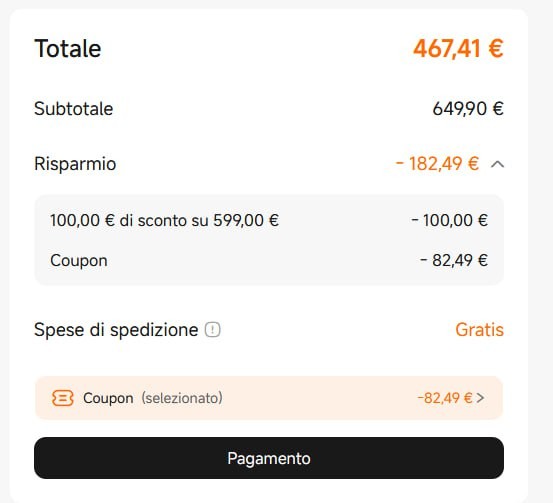Image resolution: width=553 pixels, height=503 pixels.
Task: Click the Spese di spedizione label
Action: 116,331
